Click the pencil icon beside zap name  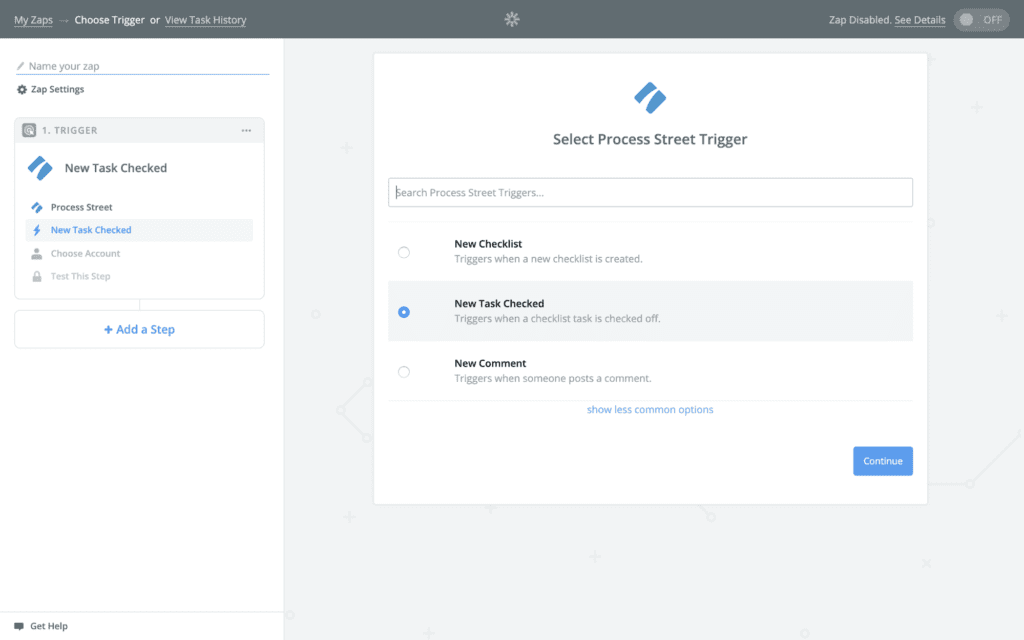(20, 66)
